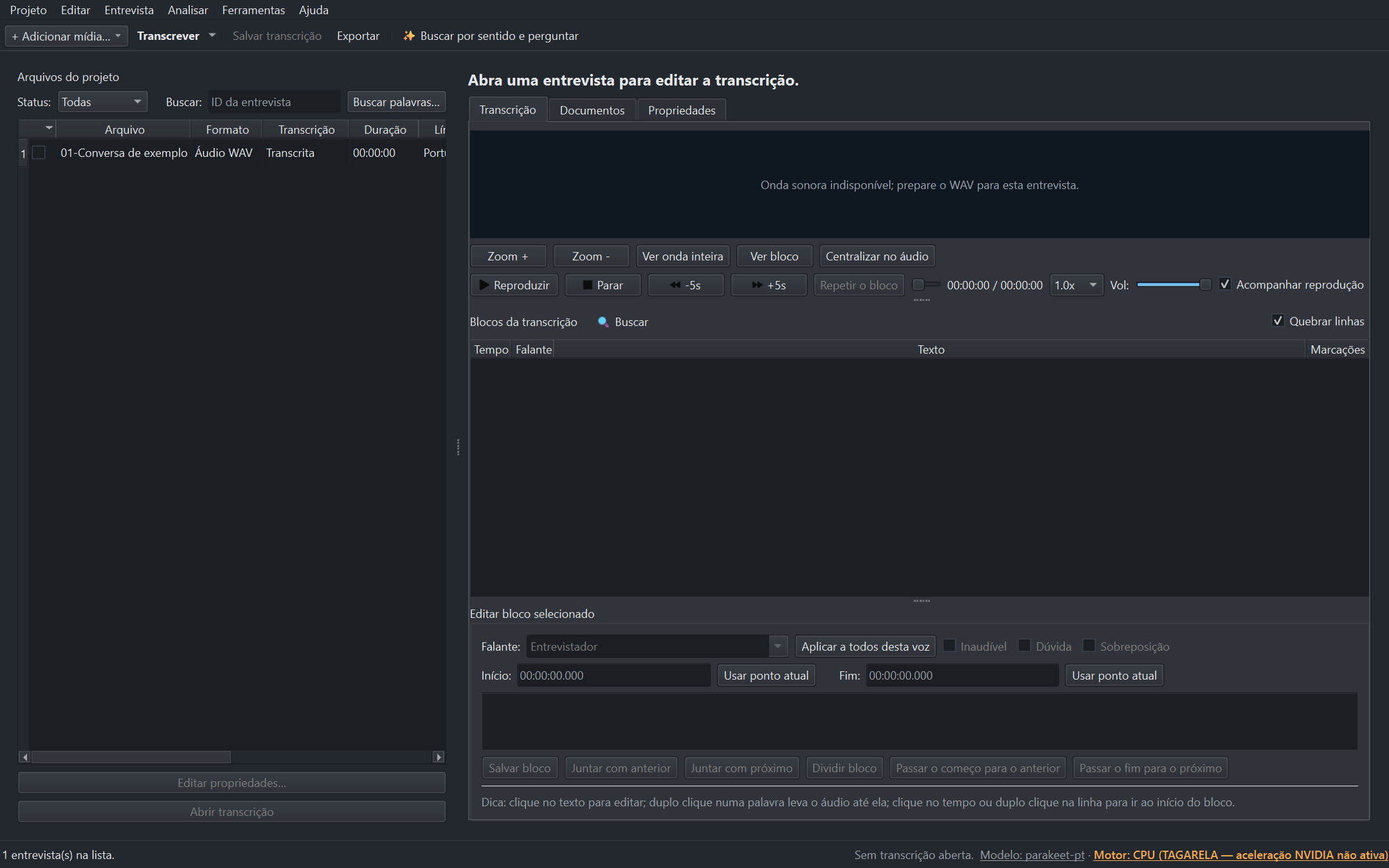Viewport: 1389px width, 868px height.
Task: Click Ver onda inteira button
Action: pyautogui.click(x=682, y=256)
